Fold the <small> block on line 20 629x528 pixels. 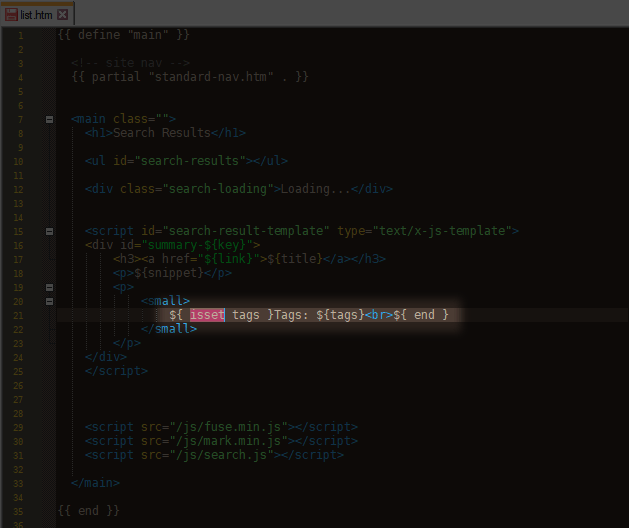pos(49,301)
